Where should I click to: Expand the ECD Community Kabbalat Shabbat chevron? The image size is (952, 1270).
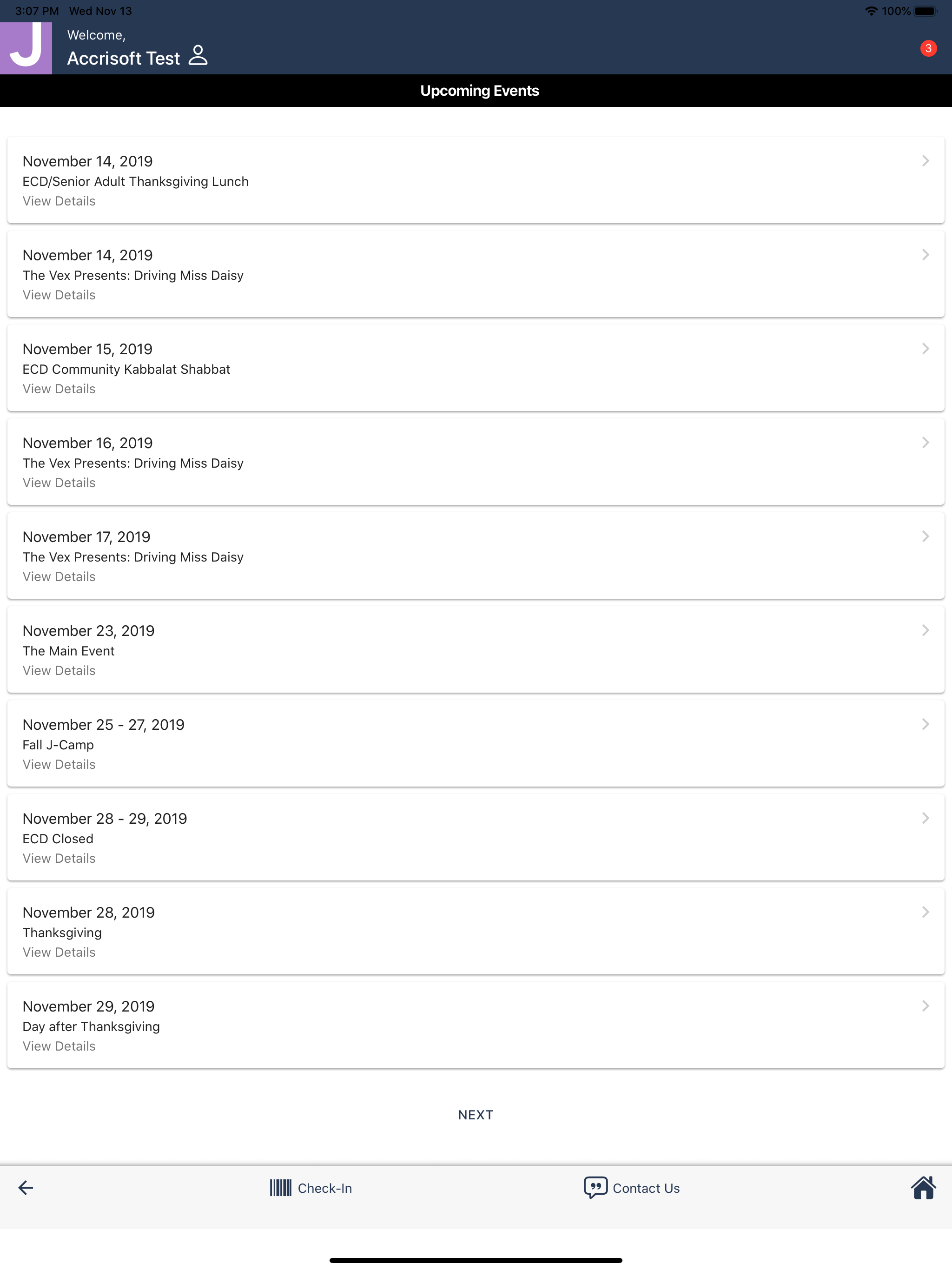pyautogui.click(x=925, y=349)
